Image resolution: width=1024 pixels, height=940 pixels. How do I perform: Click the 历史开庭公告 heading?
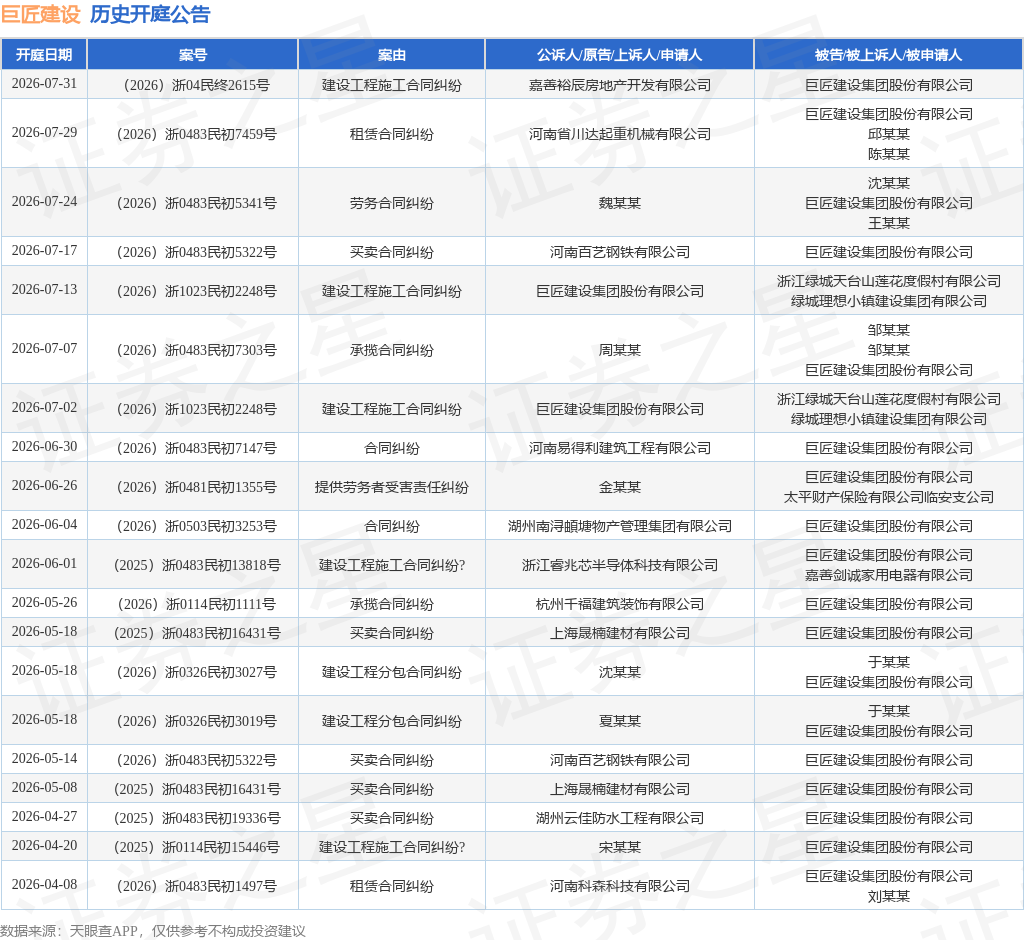(x=150, y=14)
